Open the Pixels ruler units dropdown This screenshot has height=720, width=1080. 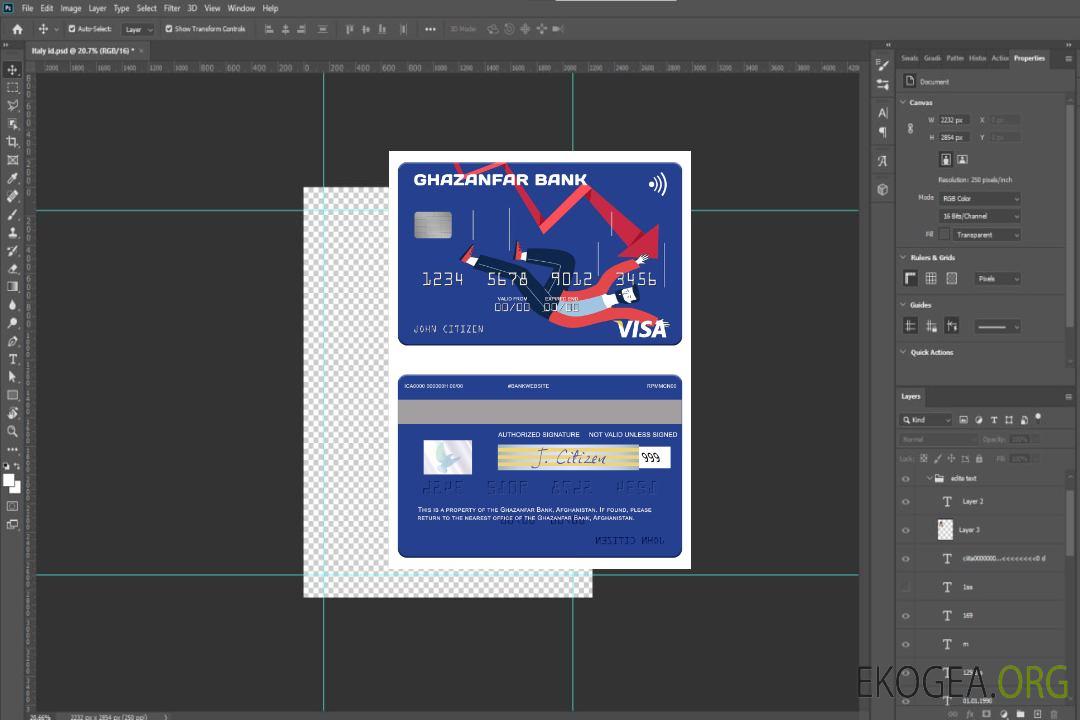coord(997,278)
